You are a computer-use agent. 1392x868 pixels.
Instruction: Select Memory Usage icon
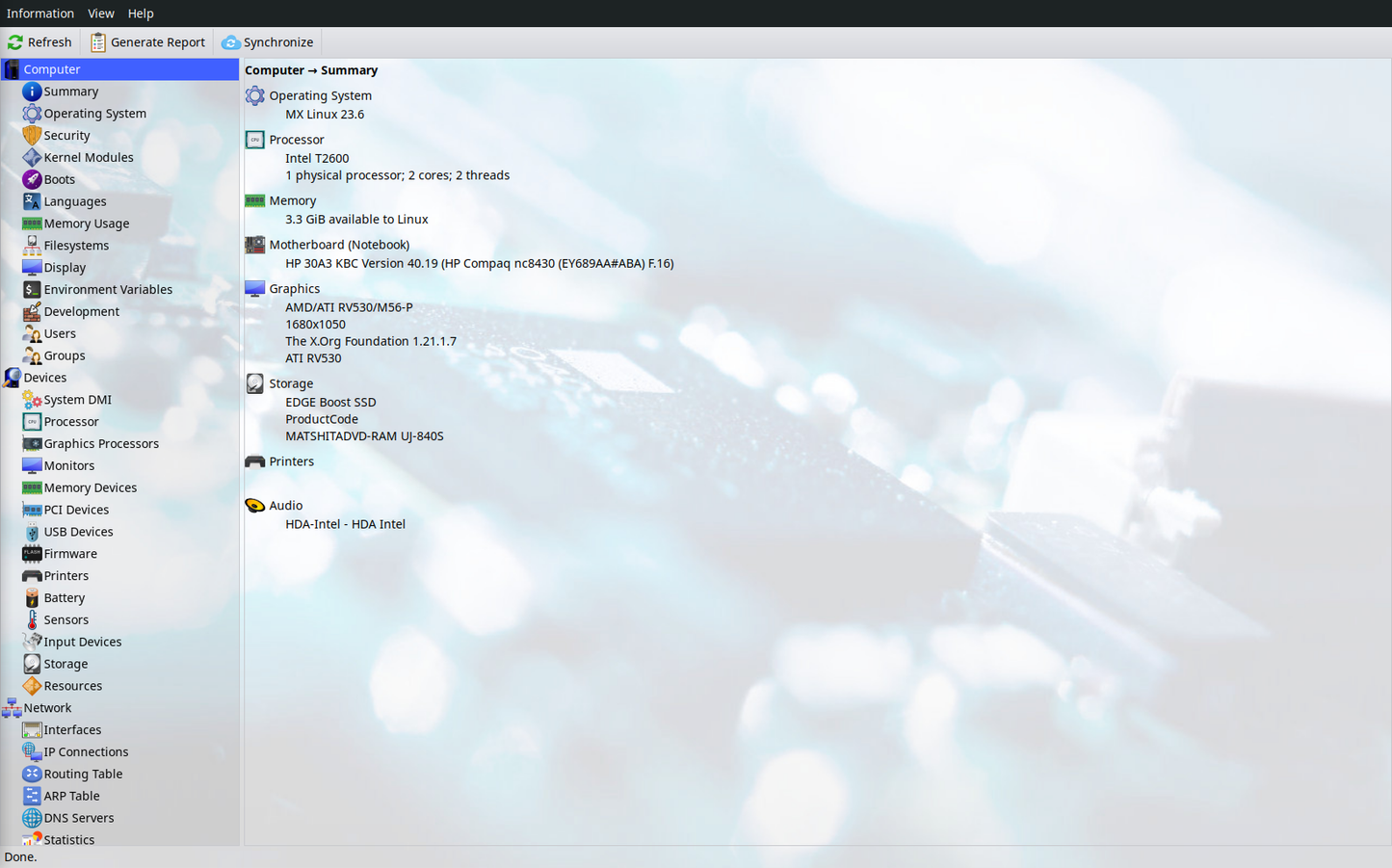[x=32, y=224]
